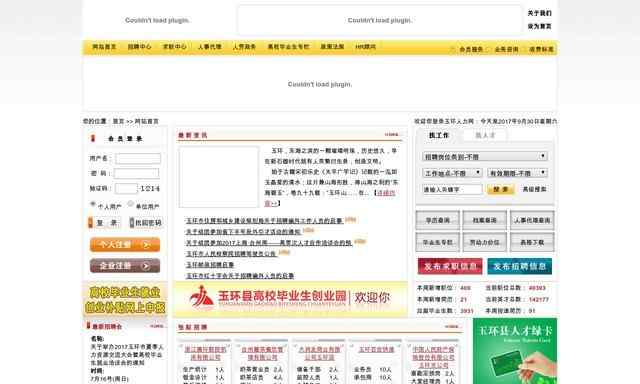Viewport: 640px width, 384px height.
Task: Open 高校毕业生专栏 in the navigation bar
Action: pyautogui.click(x=288, y=47)
